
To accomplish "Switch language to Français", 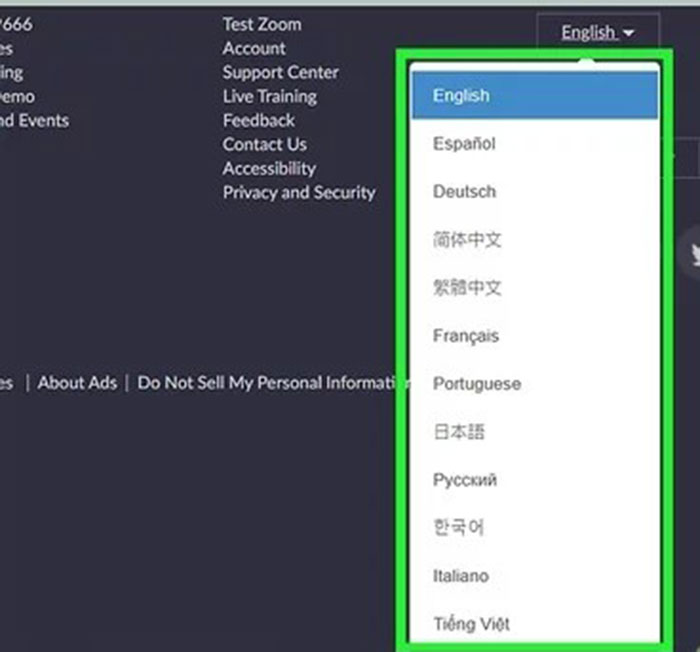I will [466, 336].
